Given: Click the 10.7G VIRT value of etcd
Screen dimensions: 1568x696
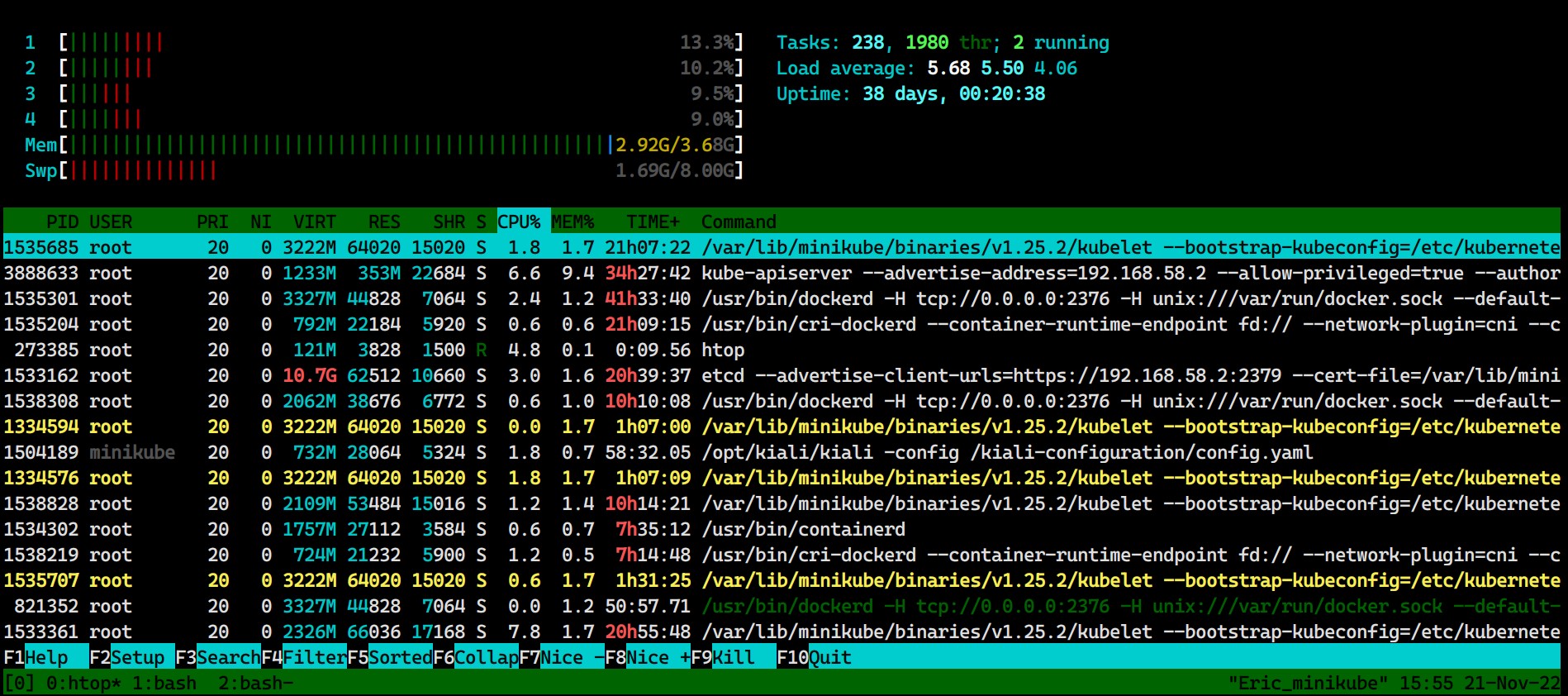Looking at the screenshot, I should tap(309, 375).
